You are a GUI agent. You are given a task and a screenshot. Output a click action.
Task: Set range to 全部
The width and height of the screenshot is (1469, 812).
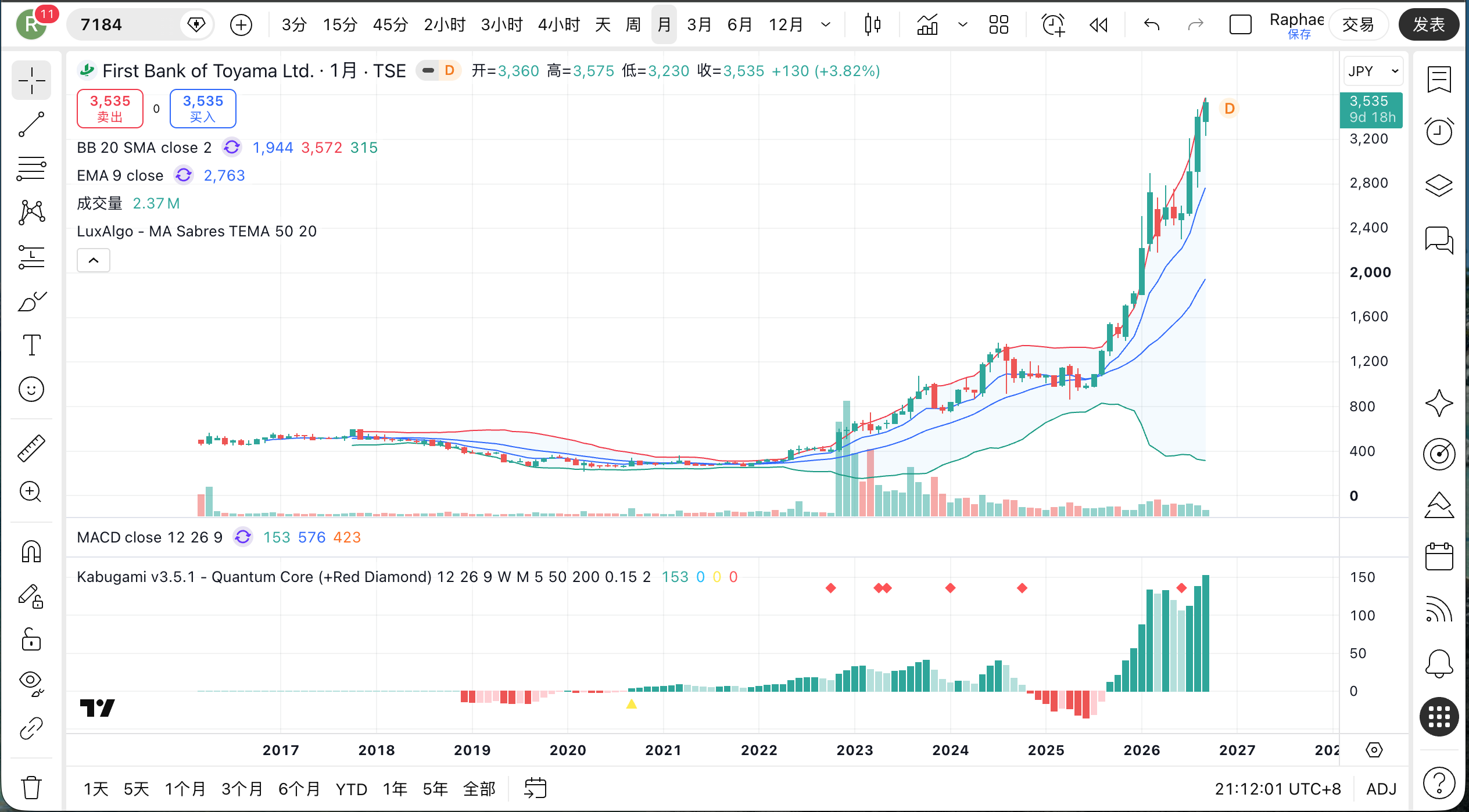(x=479, y=789)
